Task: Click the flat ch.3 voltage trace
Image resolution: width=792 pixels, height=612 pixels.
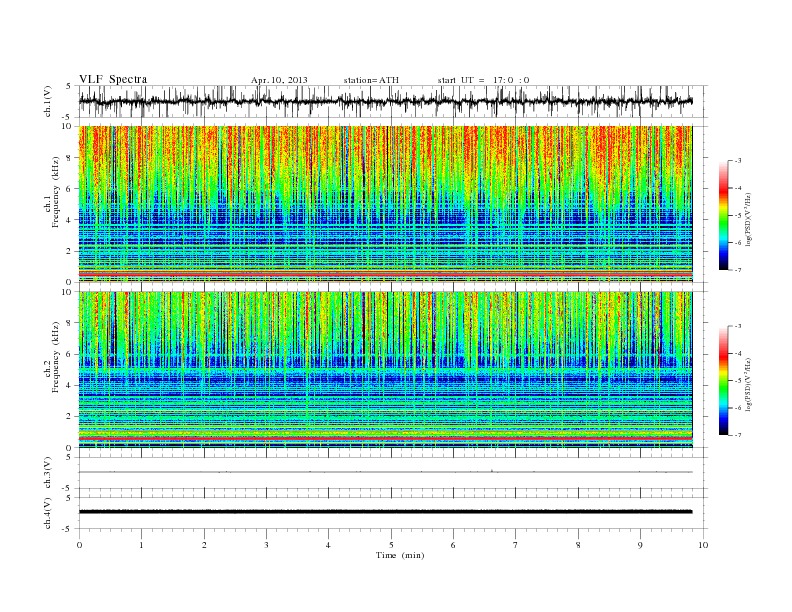Action: [385, 472]
